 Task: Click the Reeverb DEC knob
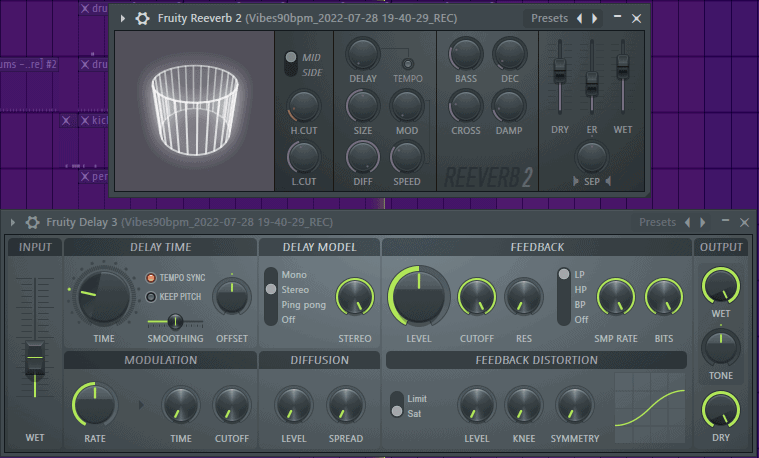click(x=510, y=53)
